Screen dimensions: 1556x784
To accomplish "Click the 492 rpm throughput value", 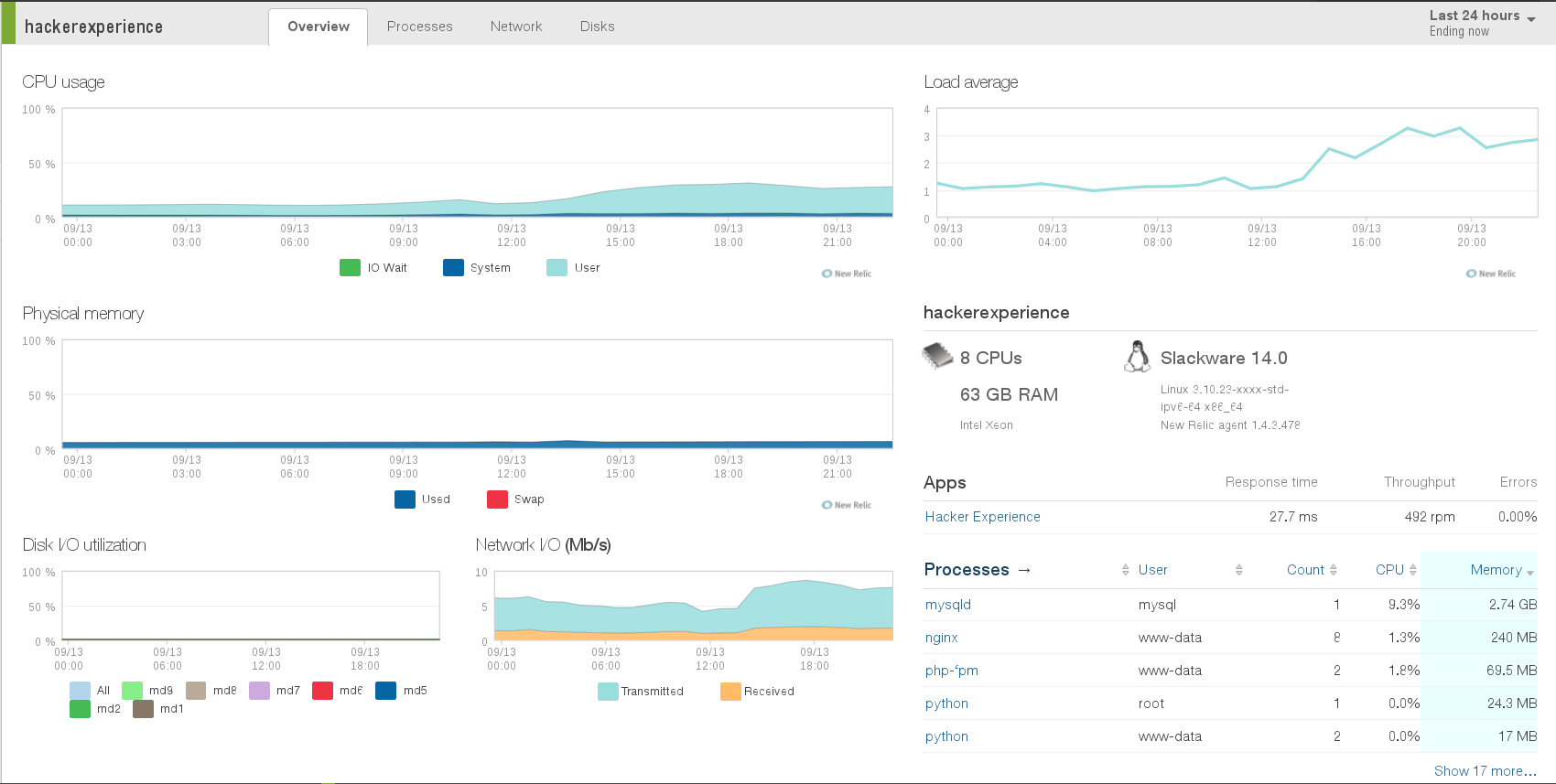I will (1429, 517).
